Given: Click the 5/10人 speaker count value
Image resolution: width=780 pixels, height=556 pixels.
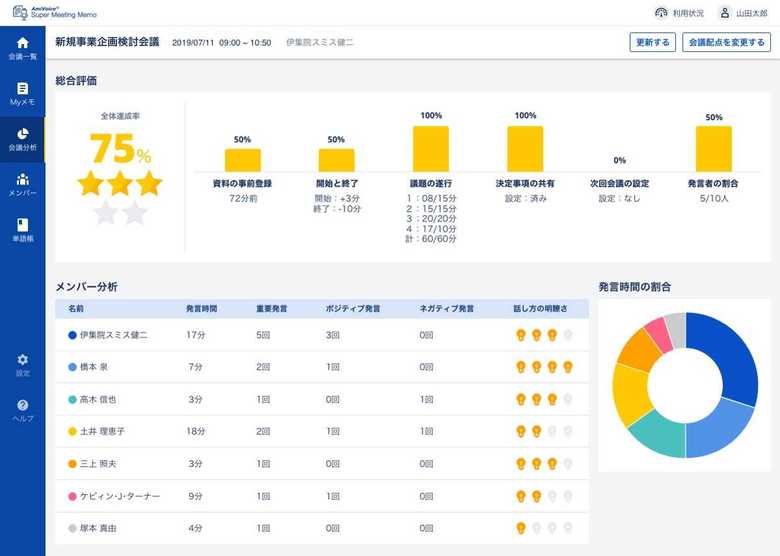Looking at the screenshot, I should (x=714, y=198).
